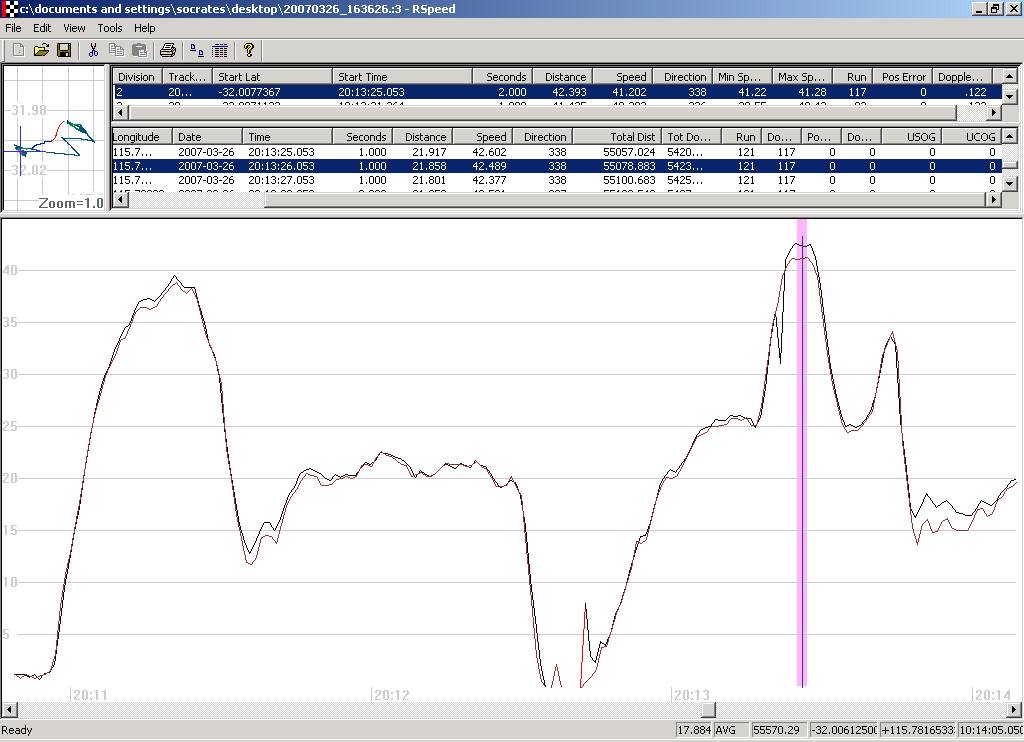1024x742 pixels.
Task: Open the View menu
Action: pos(74,28)
